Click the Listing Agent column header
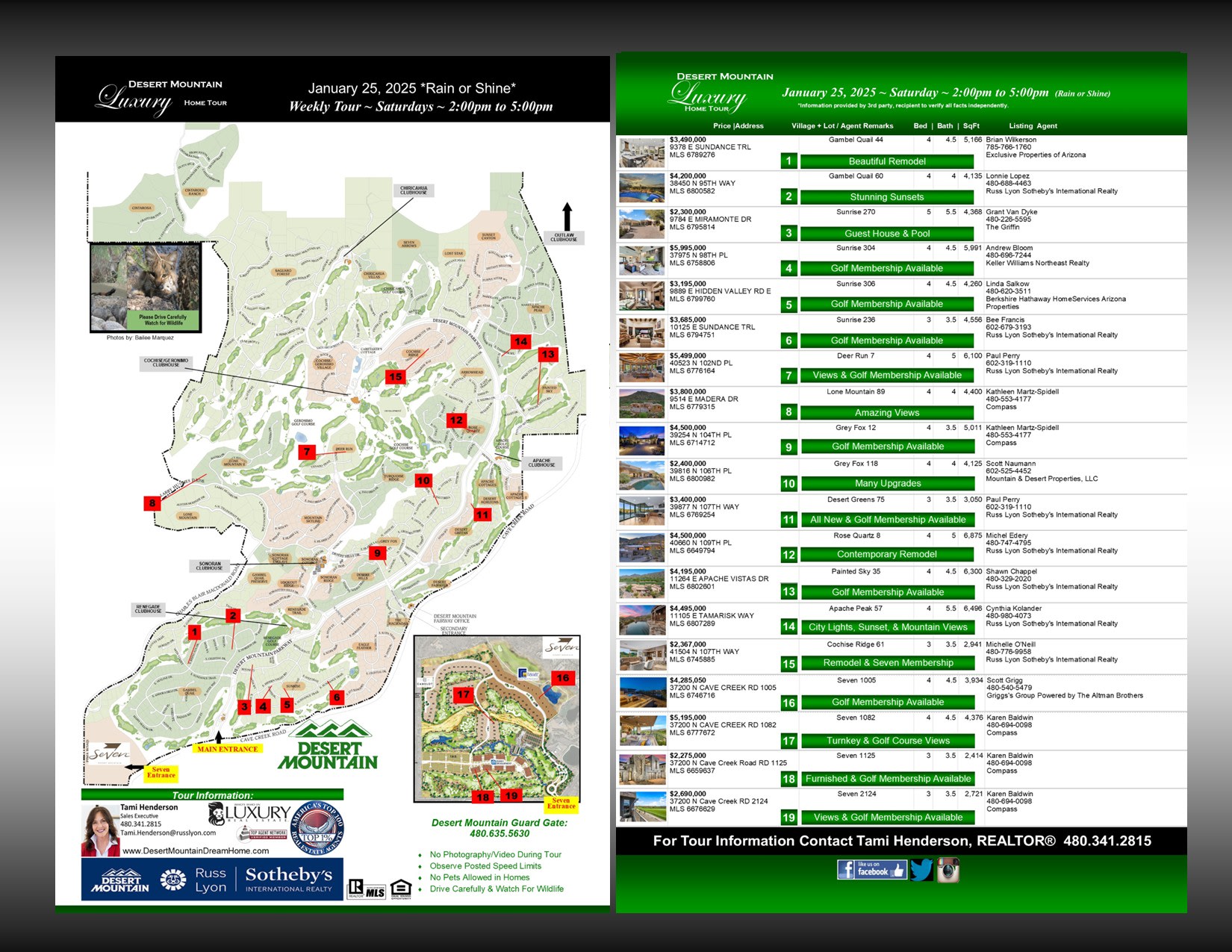Image resolution: width=1232 pixels, height=952 pixels. click(1033, 126)
